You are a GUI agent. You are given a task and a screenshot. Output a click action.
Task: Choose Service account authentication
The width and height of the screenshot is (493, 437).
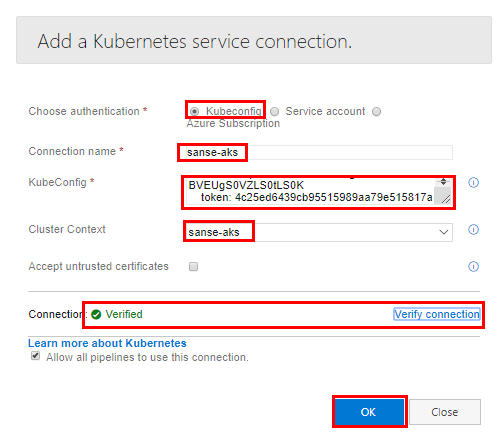pyautogui.click(x=274, y=112)
